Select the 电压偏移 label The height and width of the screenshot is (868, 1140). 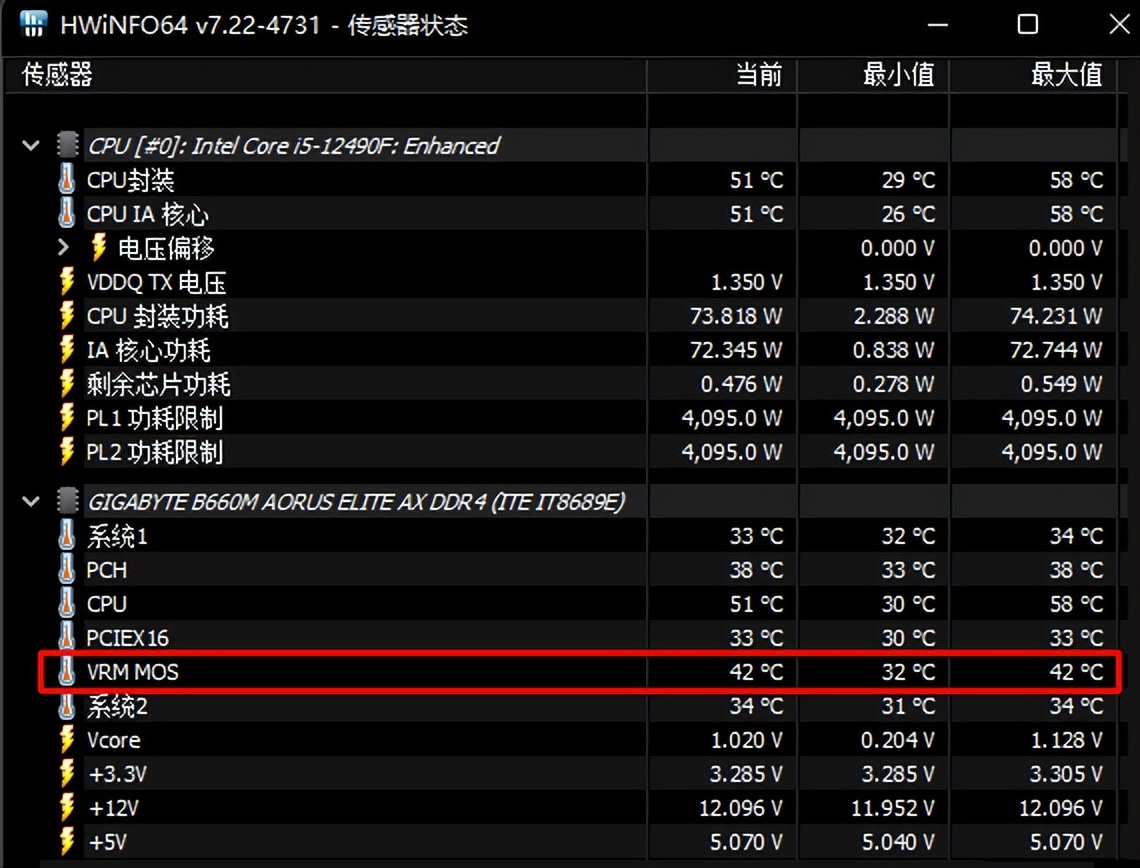point(166,248)
